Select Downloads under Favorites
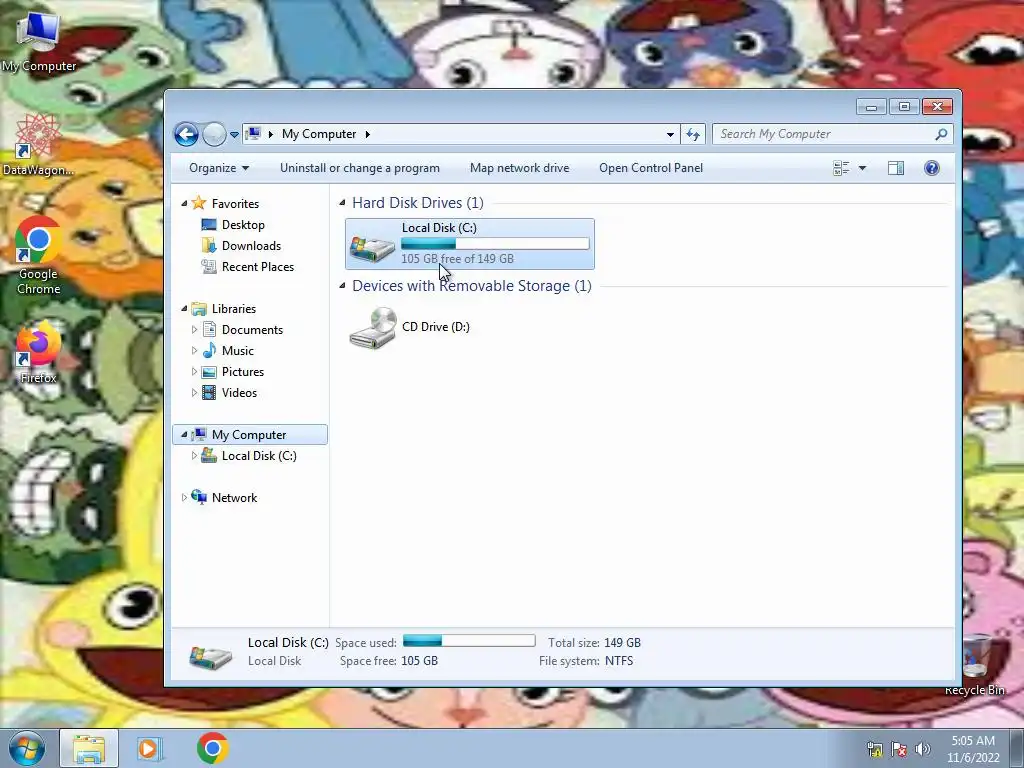The image size is (1024, 768). tap(251, 246)
